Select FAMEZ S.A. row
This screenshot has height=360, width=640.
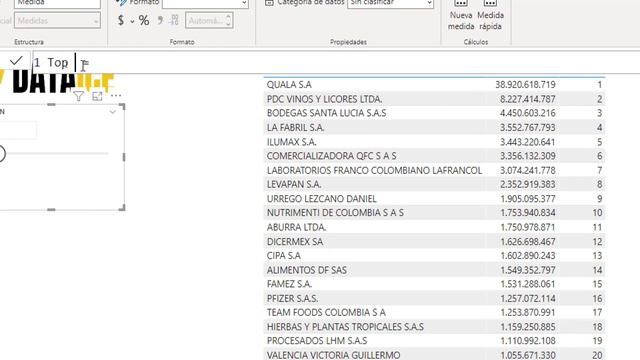pos(434,284)
